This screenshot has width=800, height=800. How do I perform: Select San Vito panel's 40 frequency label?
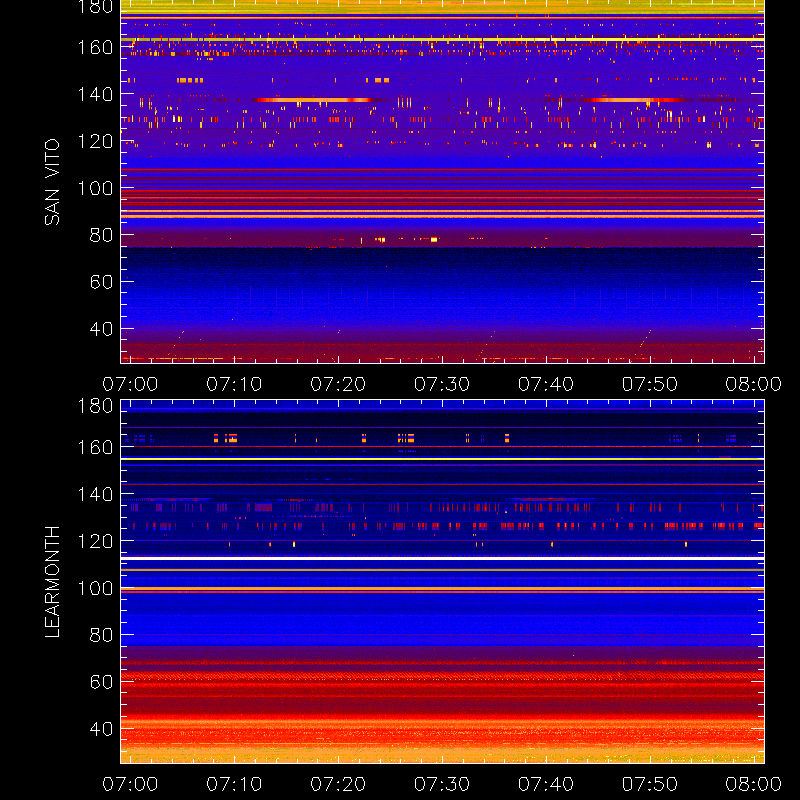tap(101, 329)
